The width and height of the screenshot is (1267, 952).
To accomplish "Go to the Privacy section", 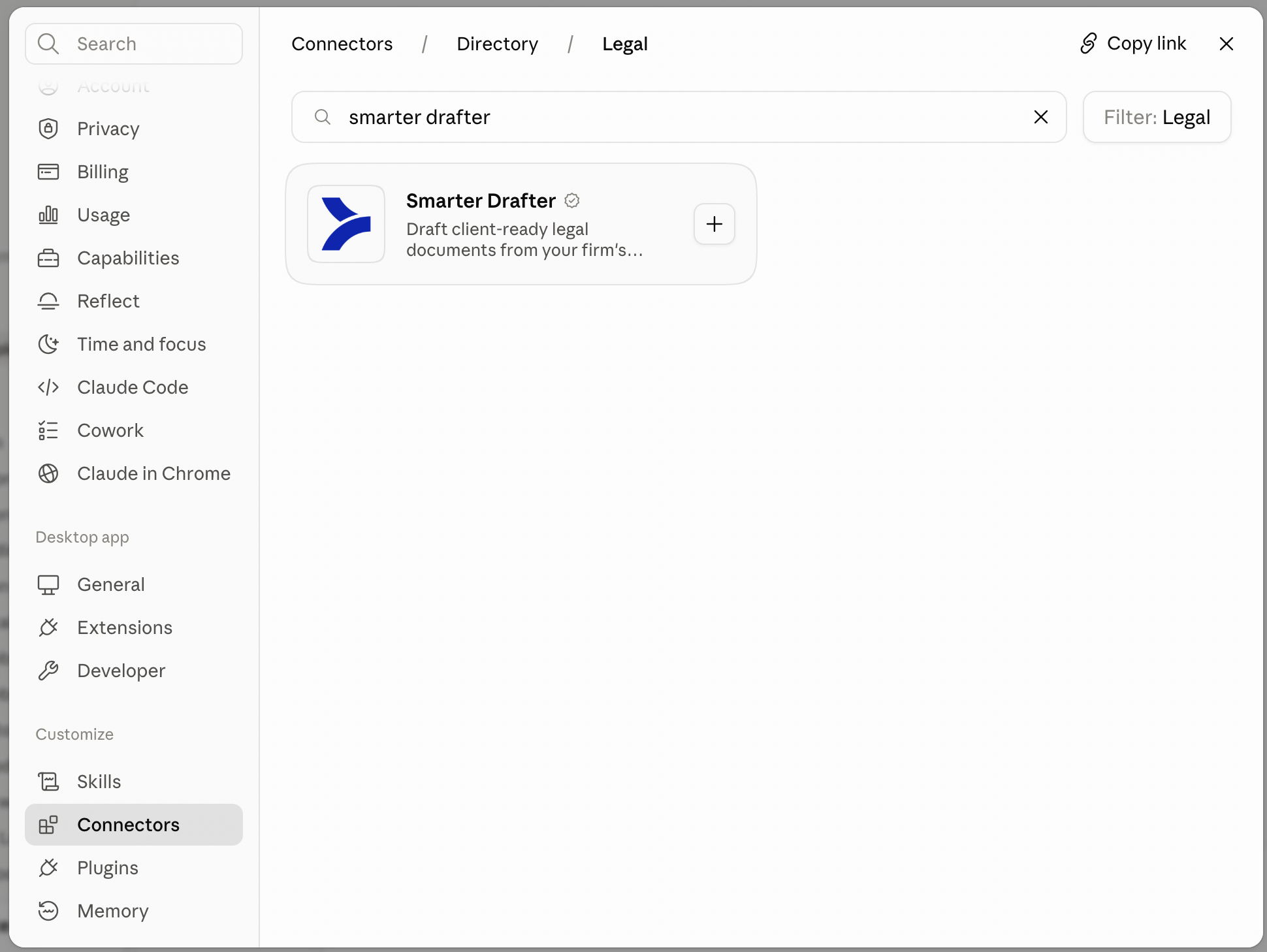I will tap(134, 129).
